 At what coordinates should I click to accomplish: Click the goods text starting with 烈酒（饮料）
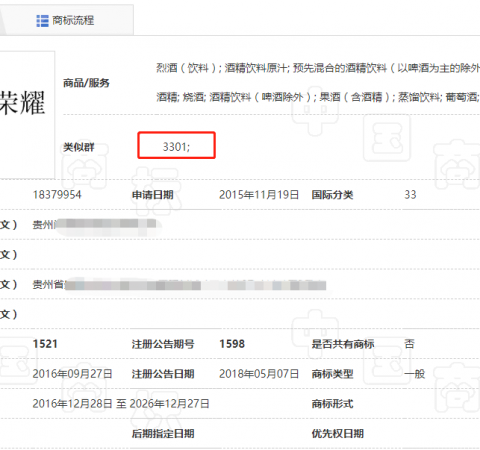(318, 68)
